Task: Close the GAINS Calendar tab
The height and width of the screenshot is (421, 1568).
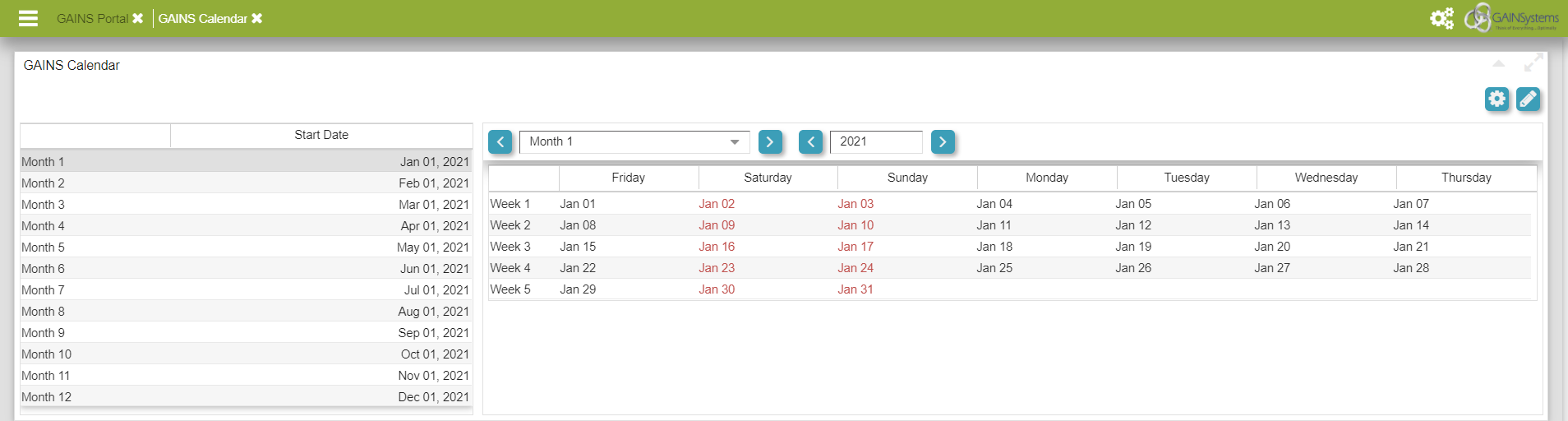Action: tap(257, 18)
